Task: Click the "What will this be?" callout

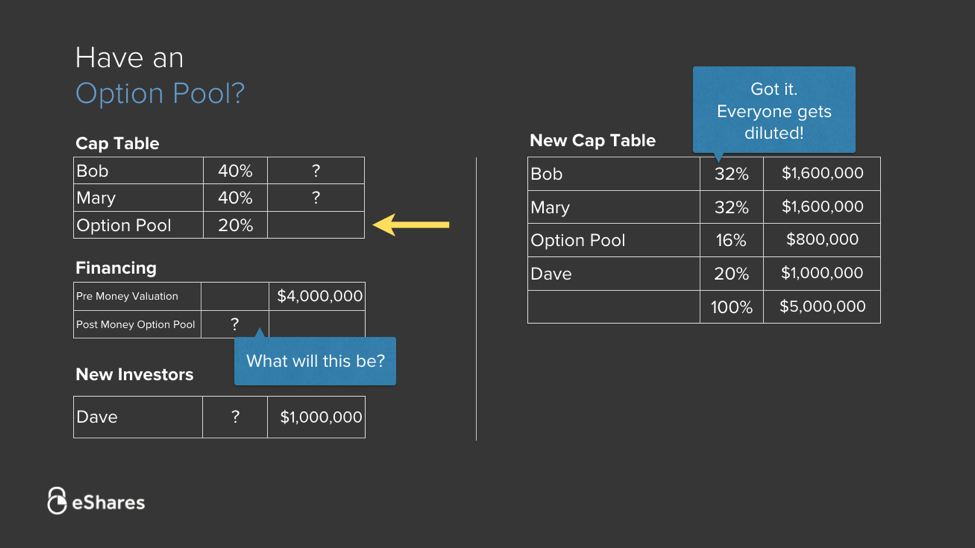Action: (x=315, y=361)
